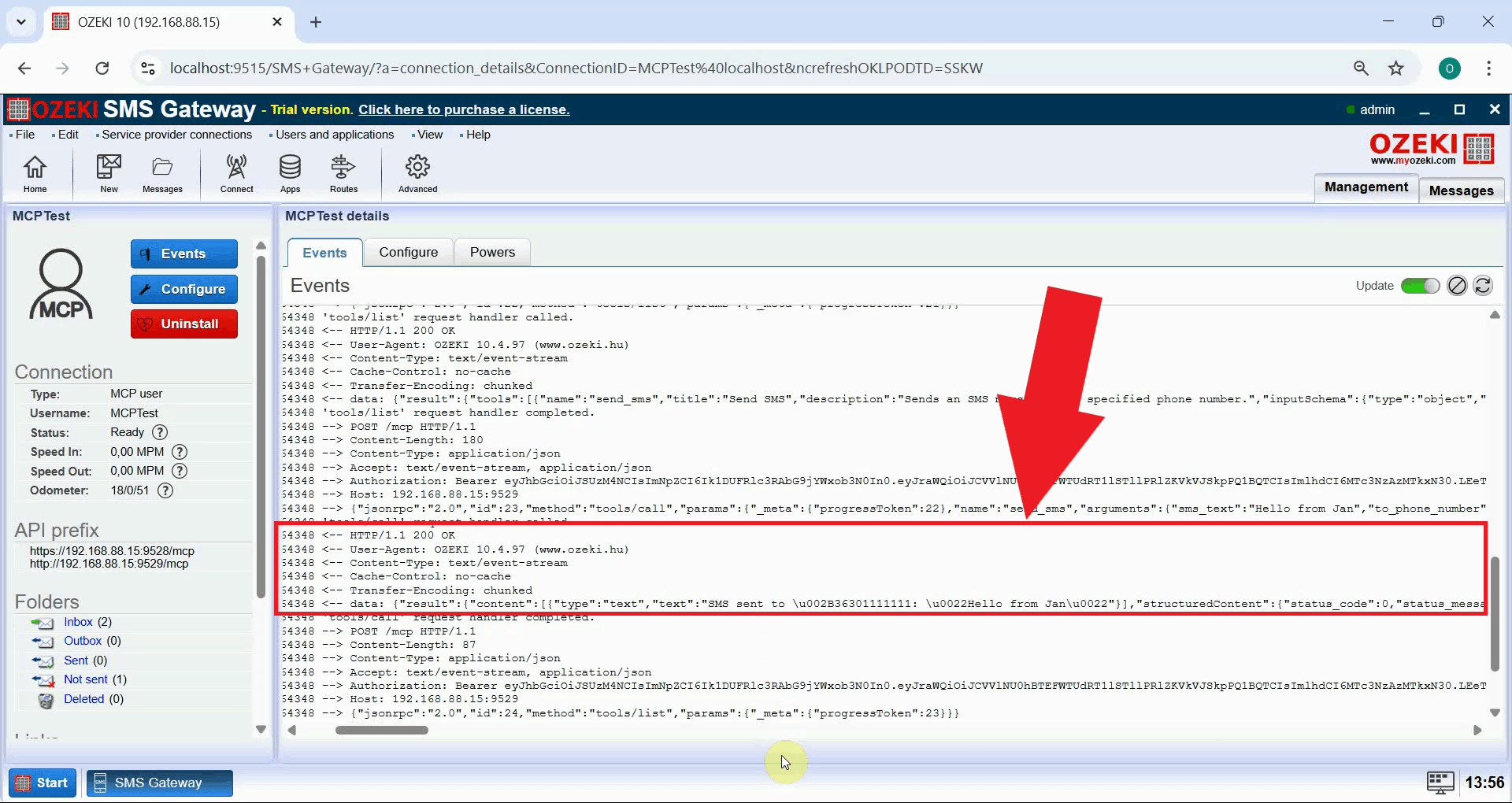Click the browser bookmark star icon
1512x803 pixels.
[1396, 68]
